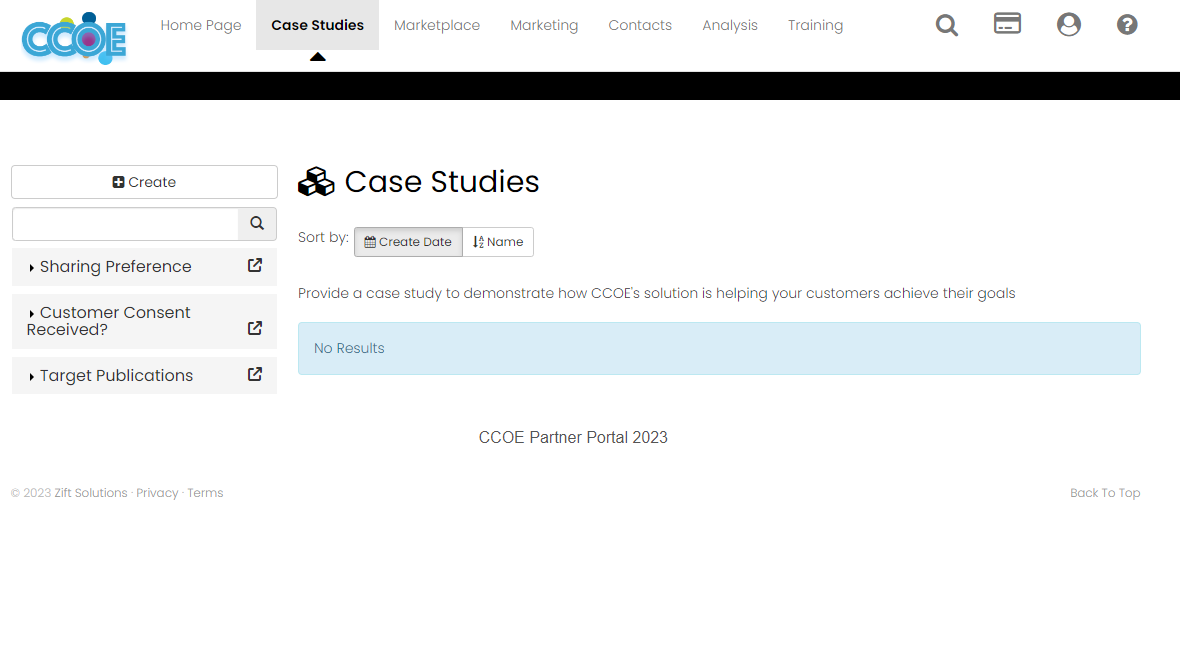The width and height of the screenshot is (1180, 649).
Task: Toggle sorting by Create Date
Action: coord(407,241)
